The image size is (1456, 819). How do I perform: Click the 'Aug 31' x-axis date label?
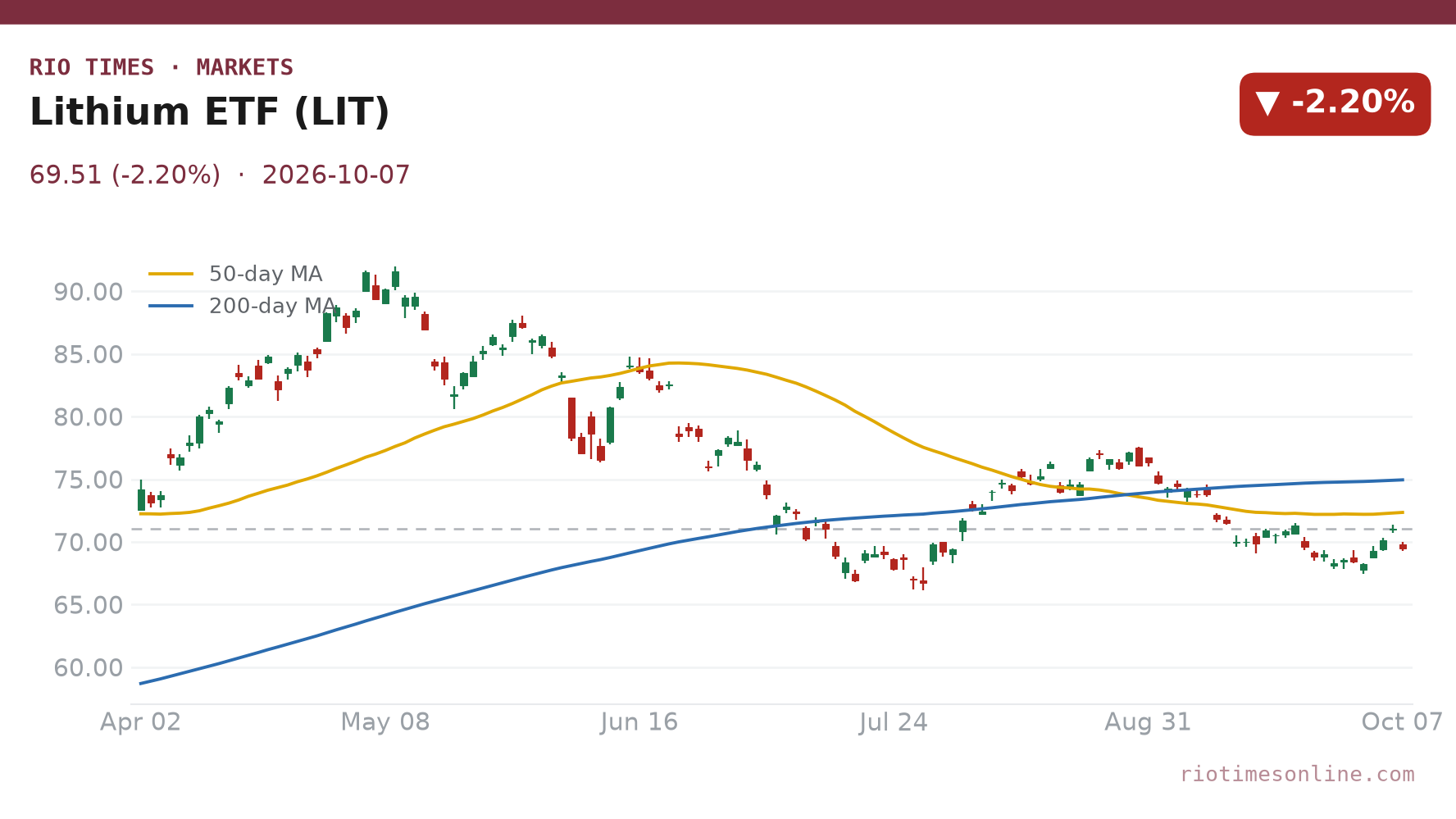click(1148, 722)
